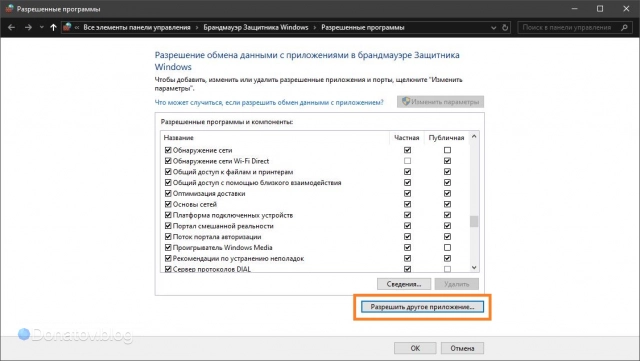Toggle 'Обнаружение сети Wi-Fi Direct' enabled checkbox

click(168, 161)
